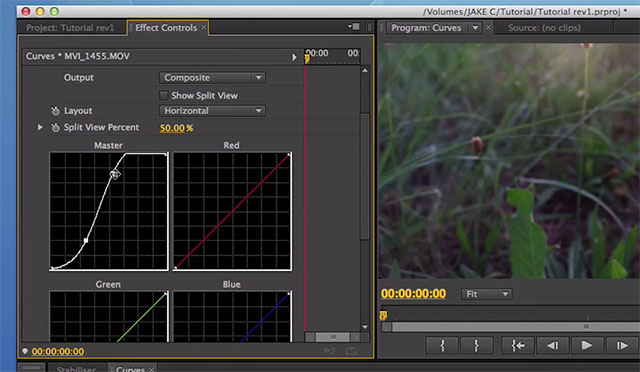Click the lower control point on Master curve
The width and height of the screenshot is (640, 372).
tap(86, 241)
